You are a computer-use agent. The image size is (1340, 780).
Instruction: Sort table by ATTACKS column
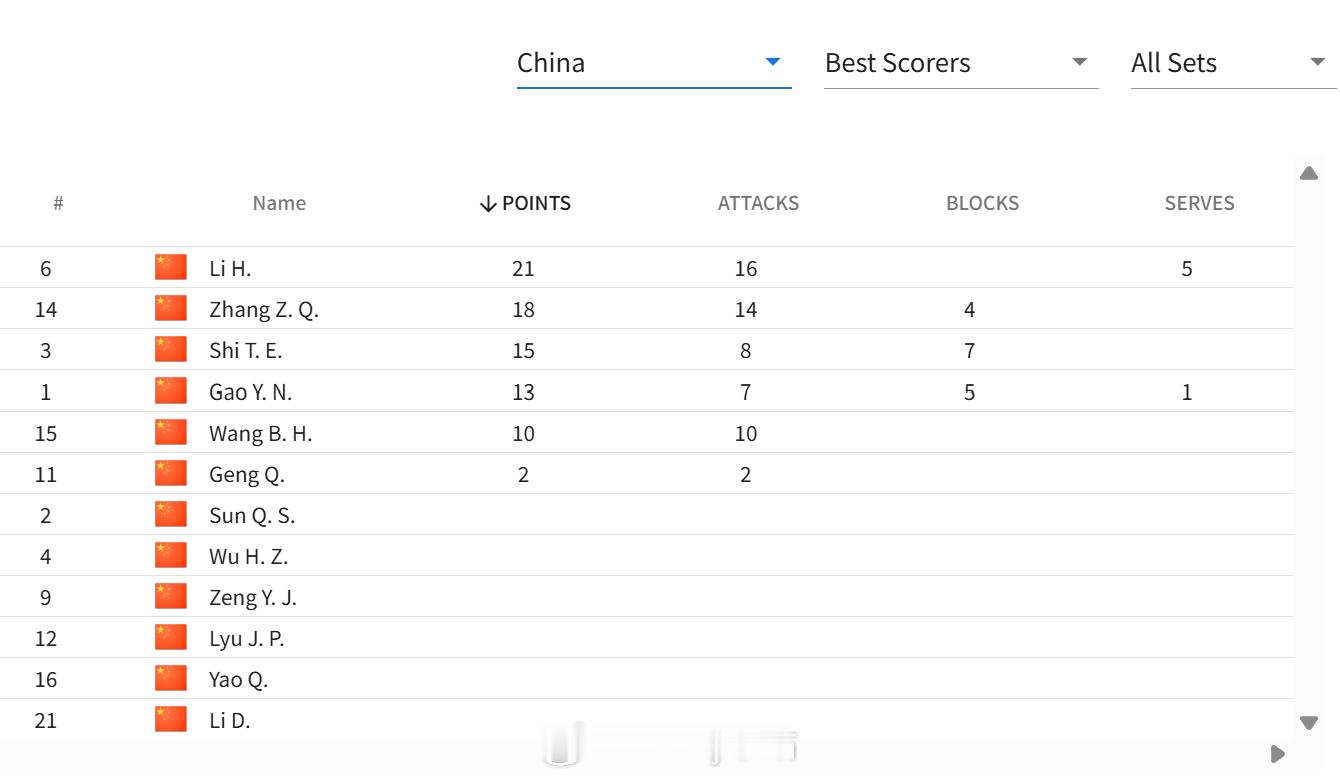(758, 203)
